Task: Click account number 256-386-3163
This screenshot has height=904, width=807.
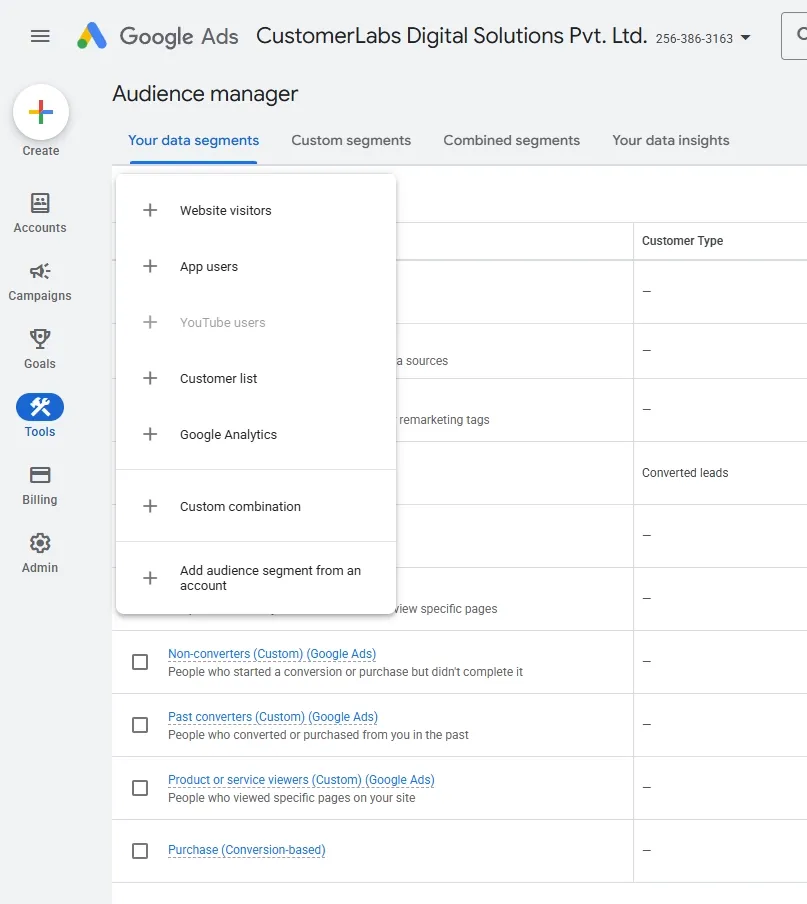Action: click(694, 39)
